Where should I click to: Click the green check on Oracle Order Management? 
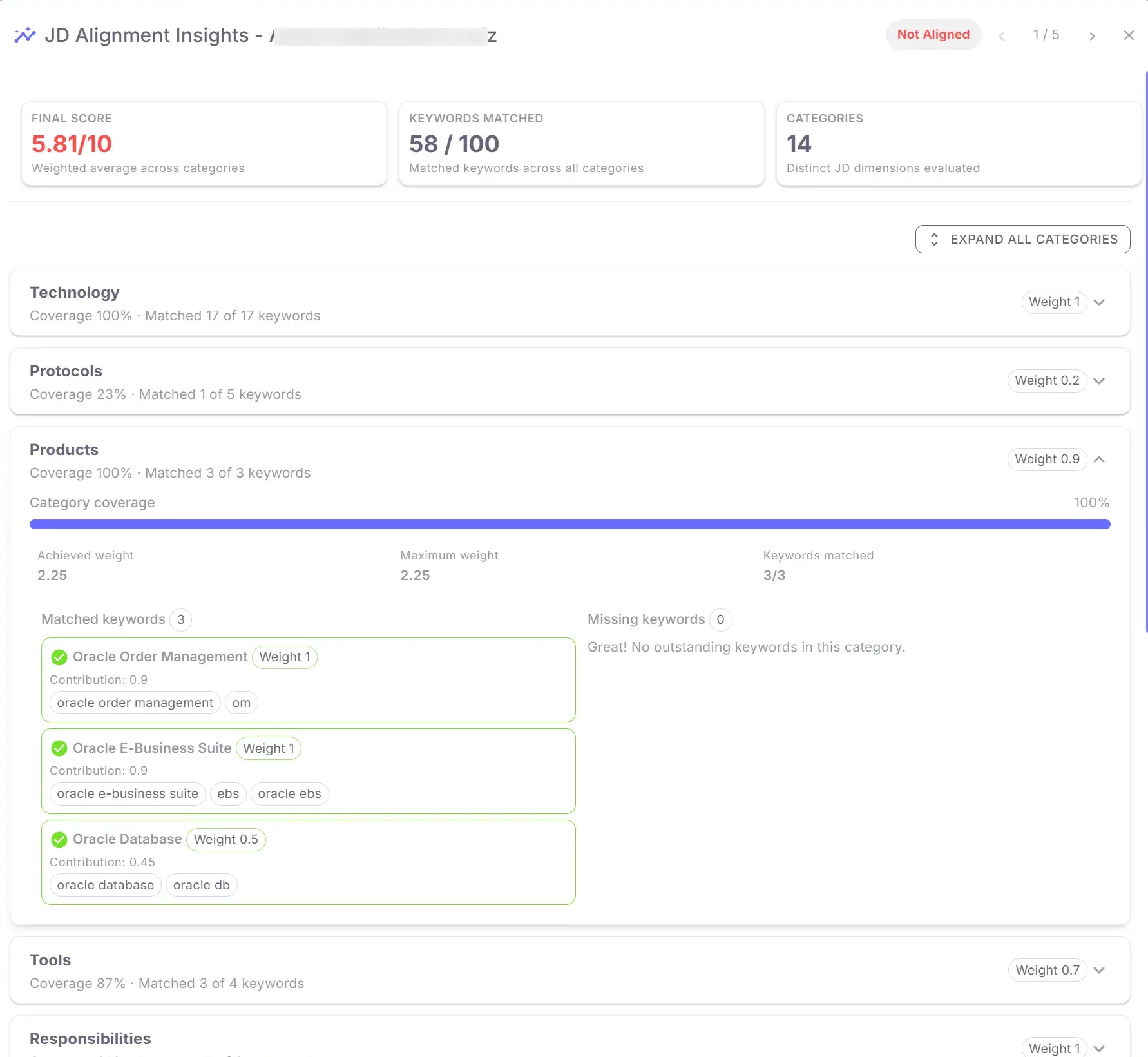point(59,657)
